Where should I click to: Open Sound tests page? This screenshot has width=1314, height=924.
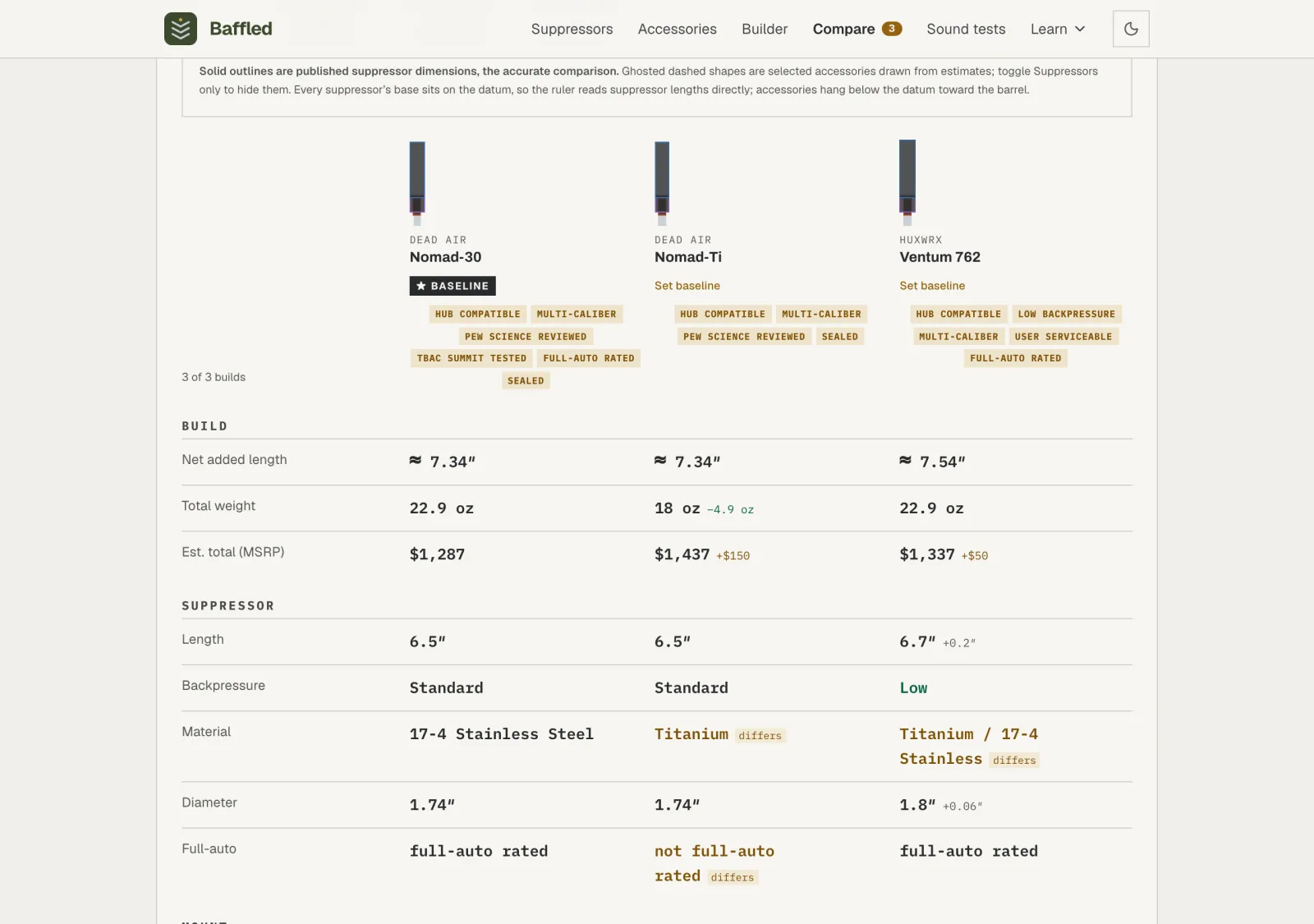(x=966, y=29)
